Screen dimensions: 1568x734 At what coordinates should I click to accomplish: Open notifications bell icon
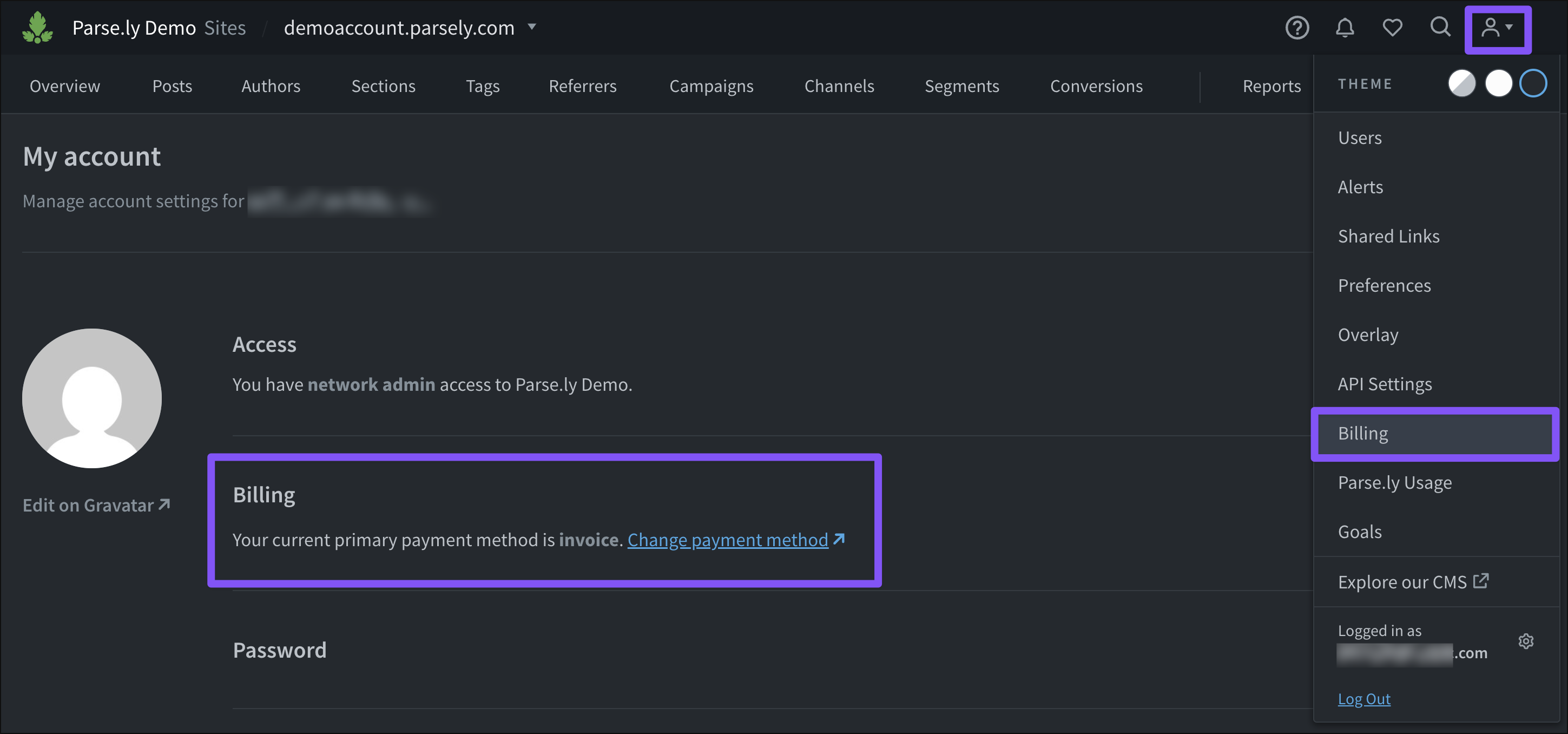click(1345, 28)
